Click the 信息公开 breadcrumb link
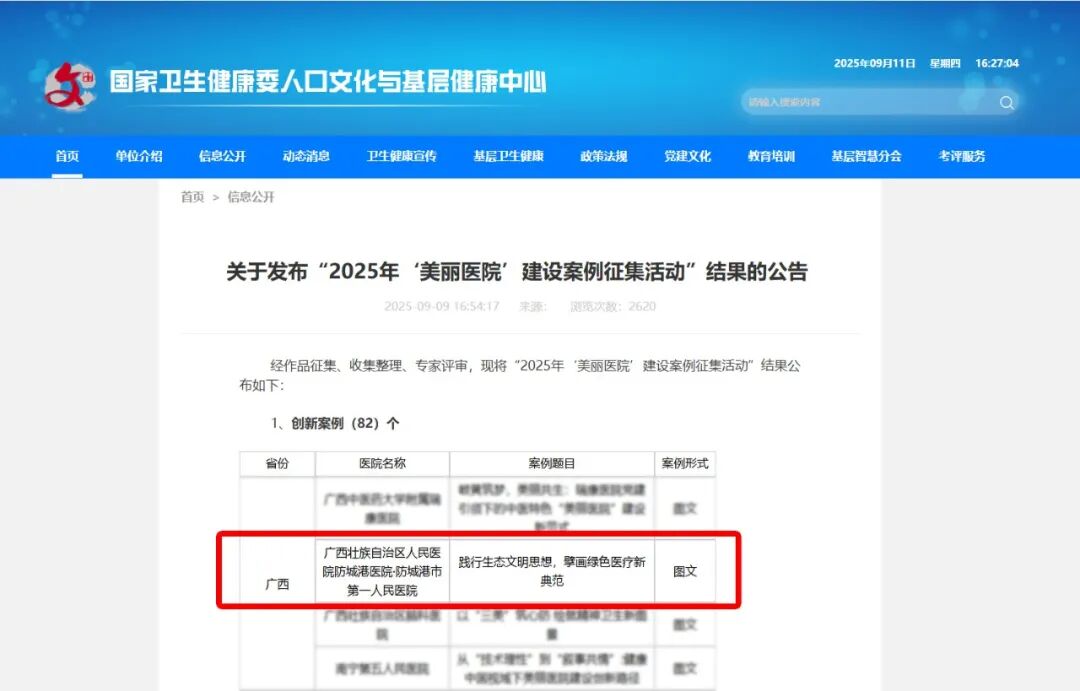1080x691 pixels. pos(251,197)
